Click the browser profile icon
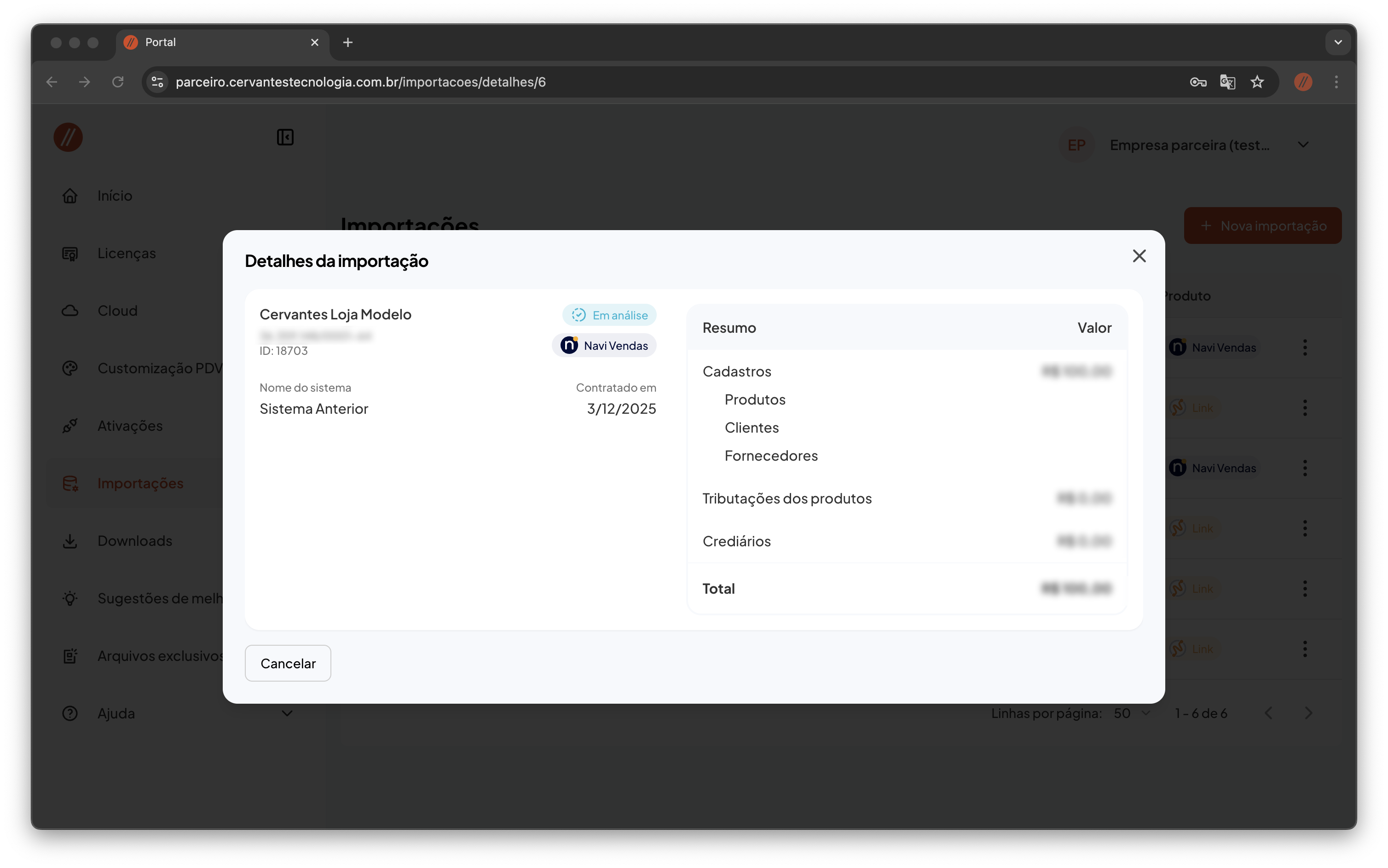The width and height of the screenshot is (1388, 868). (x=1303, y=82)
